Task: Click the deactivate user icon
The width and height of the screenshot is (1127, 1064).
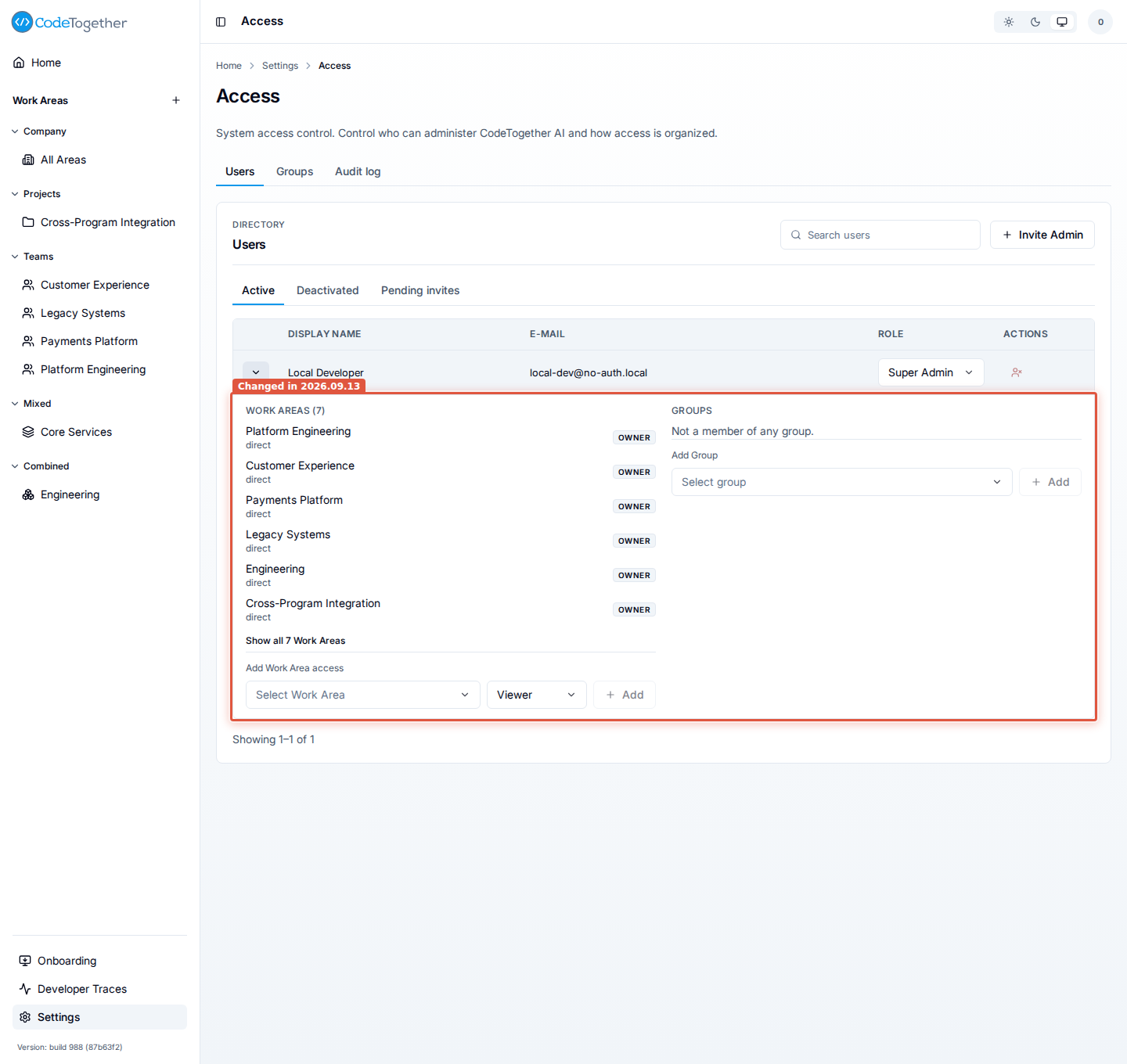Action: [1017, 372]
